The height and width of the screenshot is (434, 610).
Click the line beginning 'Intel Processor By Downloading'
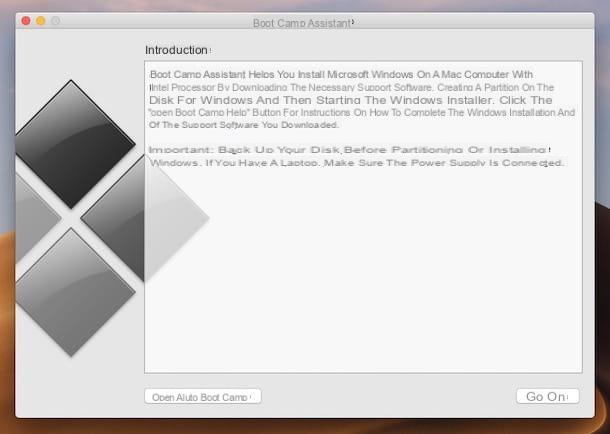coord(352,87)
